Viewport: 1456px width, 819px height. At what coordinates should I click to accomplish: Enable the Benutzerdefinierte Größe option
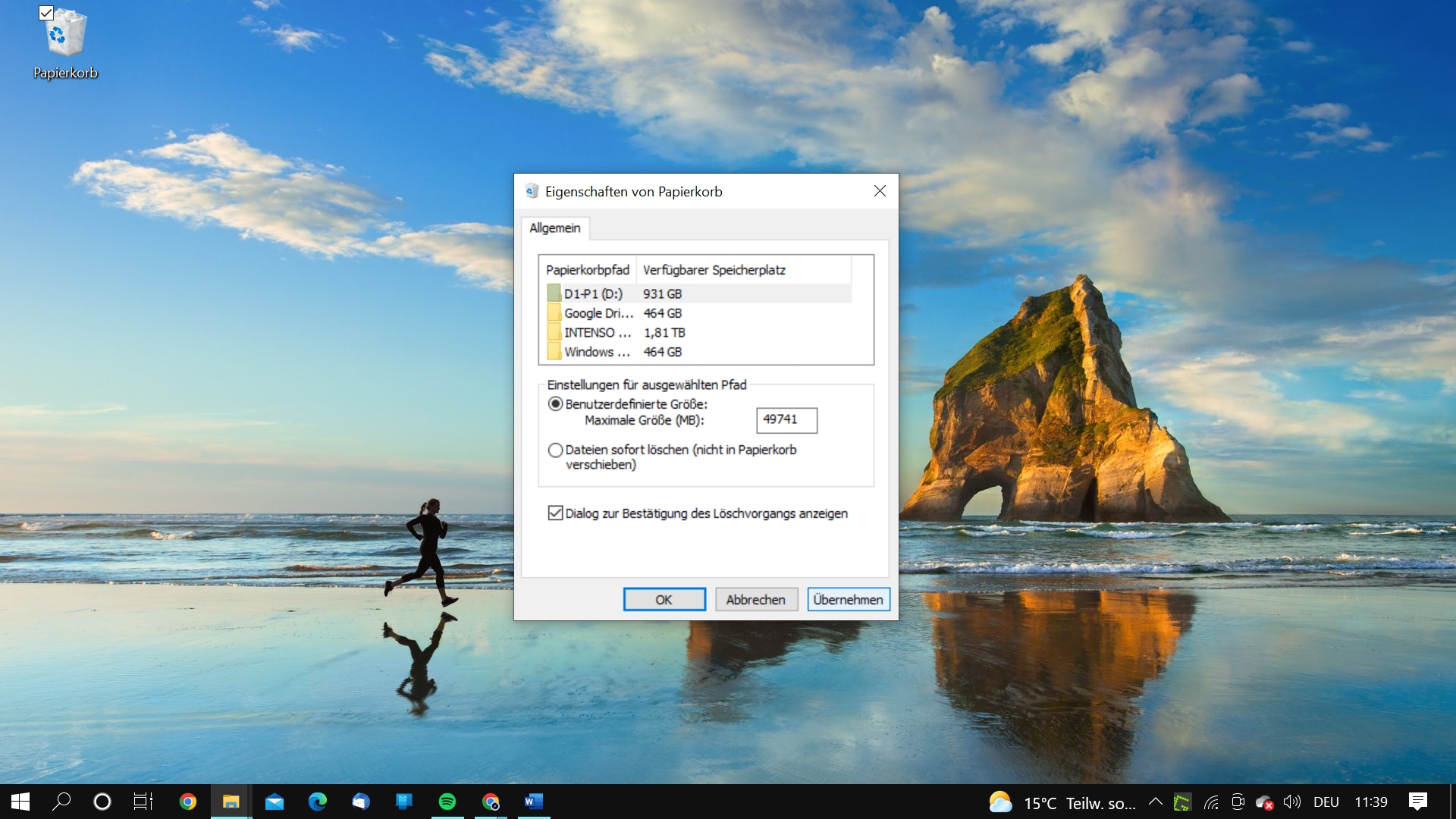coord(555,405)
